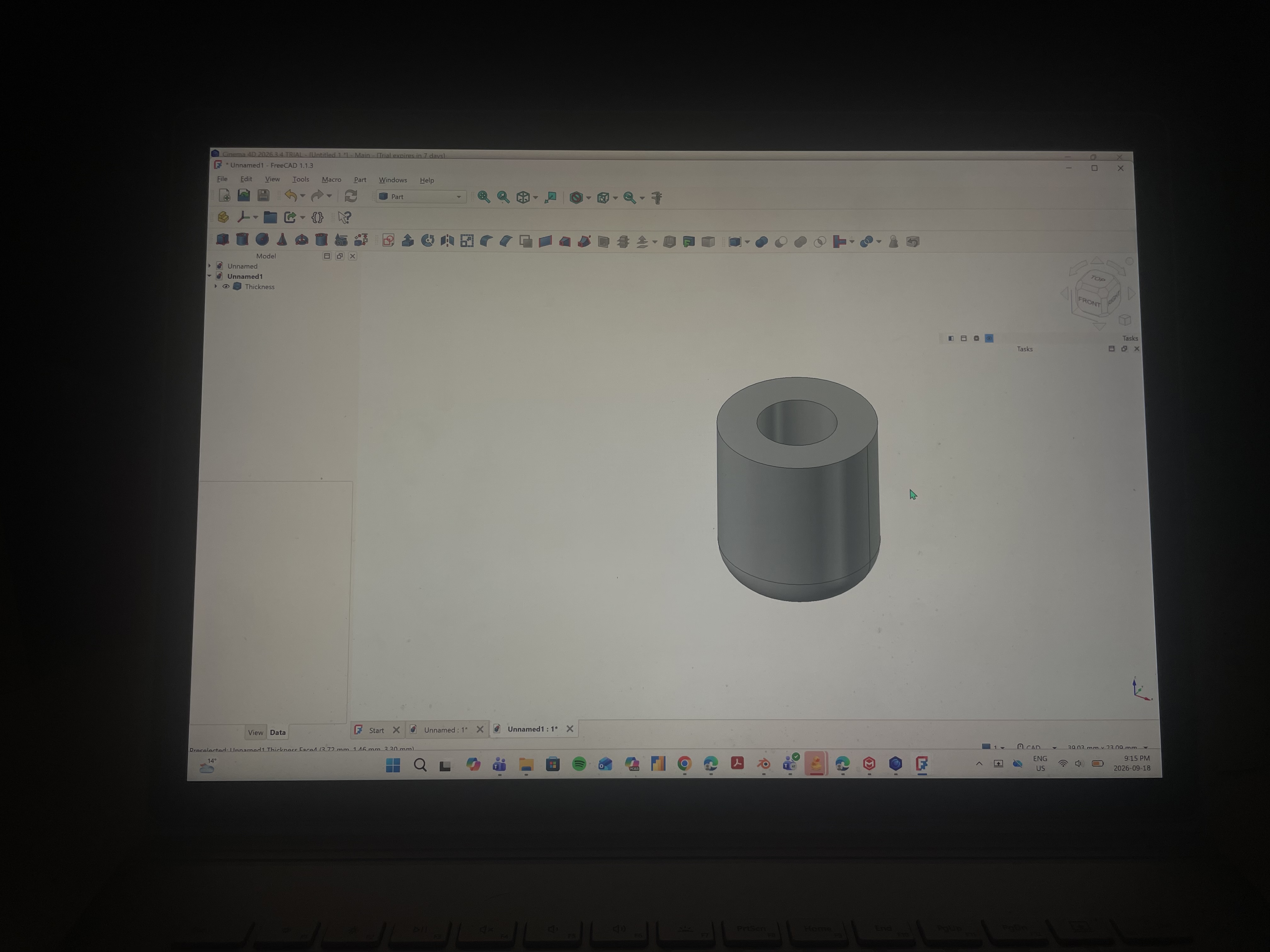Open the Windows Start menu button
This screenshot has width=1270, height=952.
coord(393,765)
